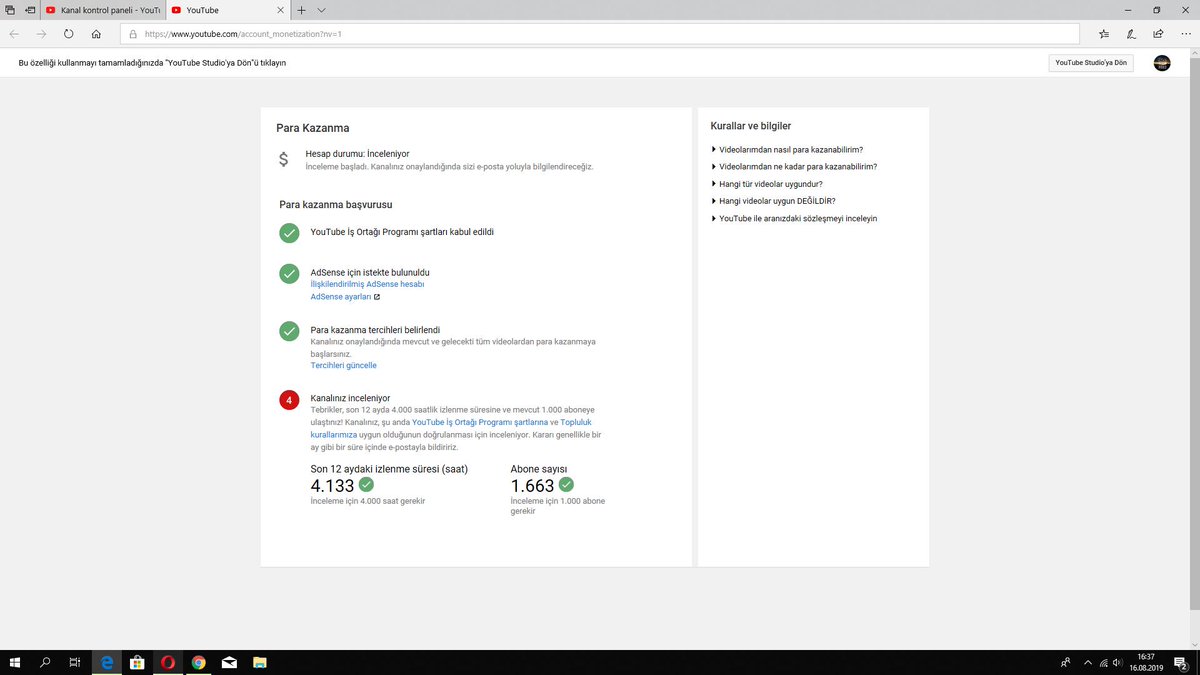Image resolution: width=1200 pixels, height=675 pixels.
Task: Open the Mail app from taskbar
Action: coord(229,662)
